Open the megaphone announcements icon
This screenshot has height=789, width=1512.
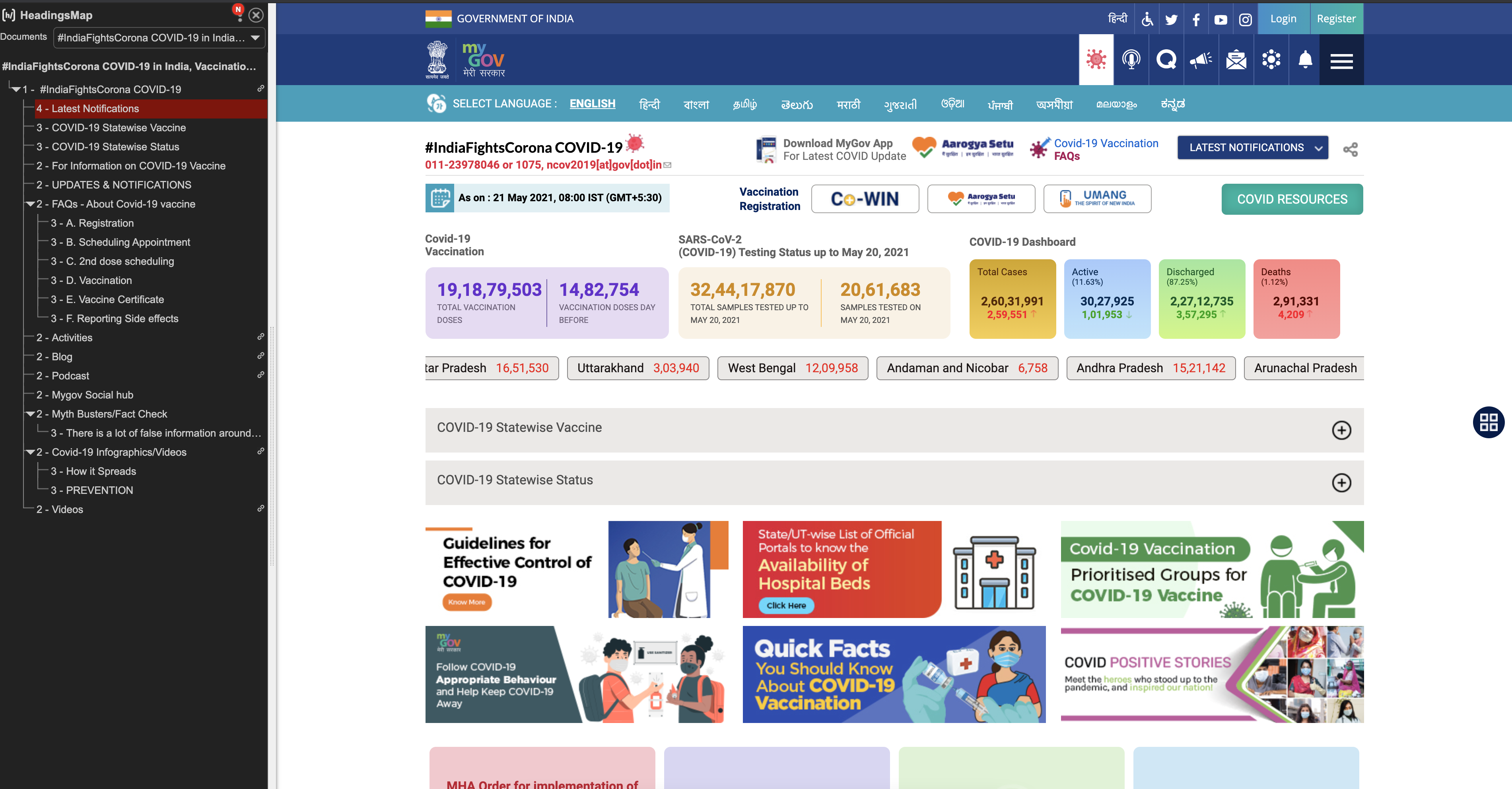click(x=1201, y=59)
